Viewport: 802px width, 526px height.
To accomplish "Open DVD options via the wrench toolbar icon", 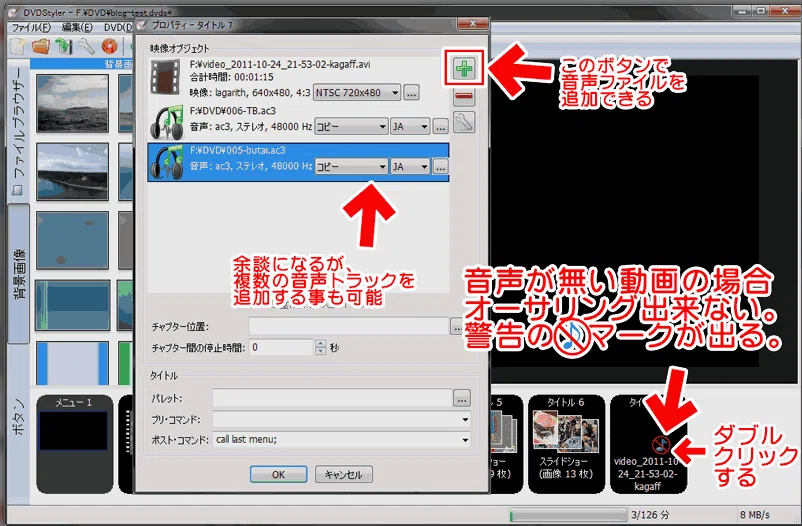I will 86,47.
